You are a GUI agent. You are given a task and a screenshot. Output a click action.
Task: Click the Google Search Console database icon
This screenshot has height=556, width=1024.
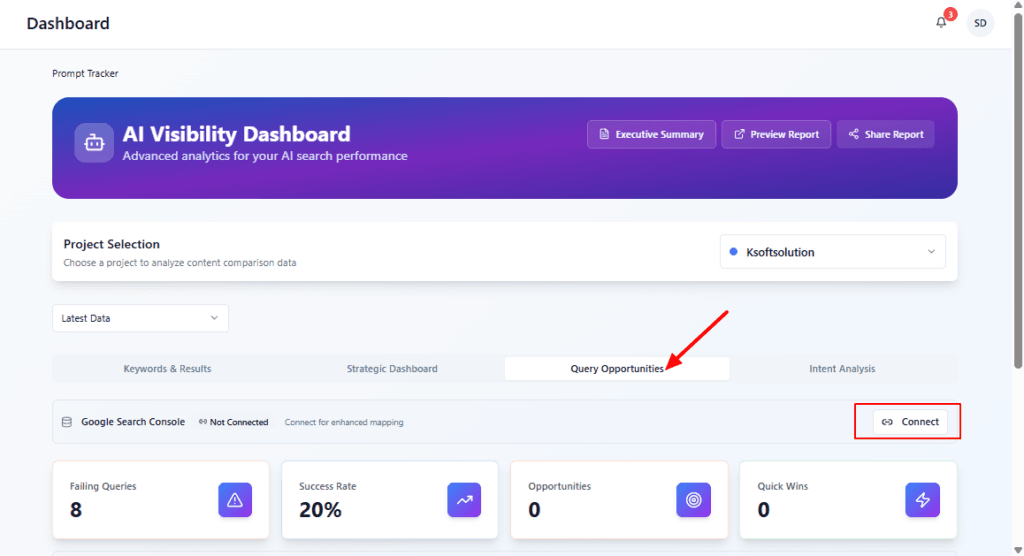[x=67, y=422]
